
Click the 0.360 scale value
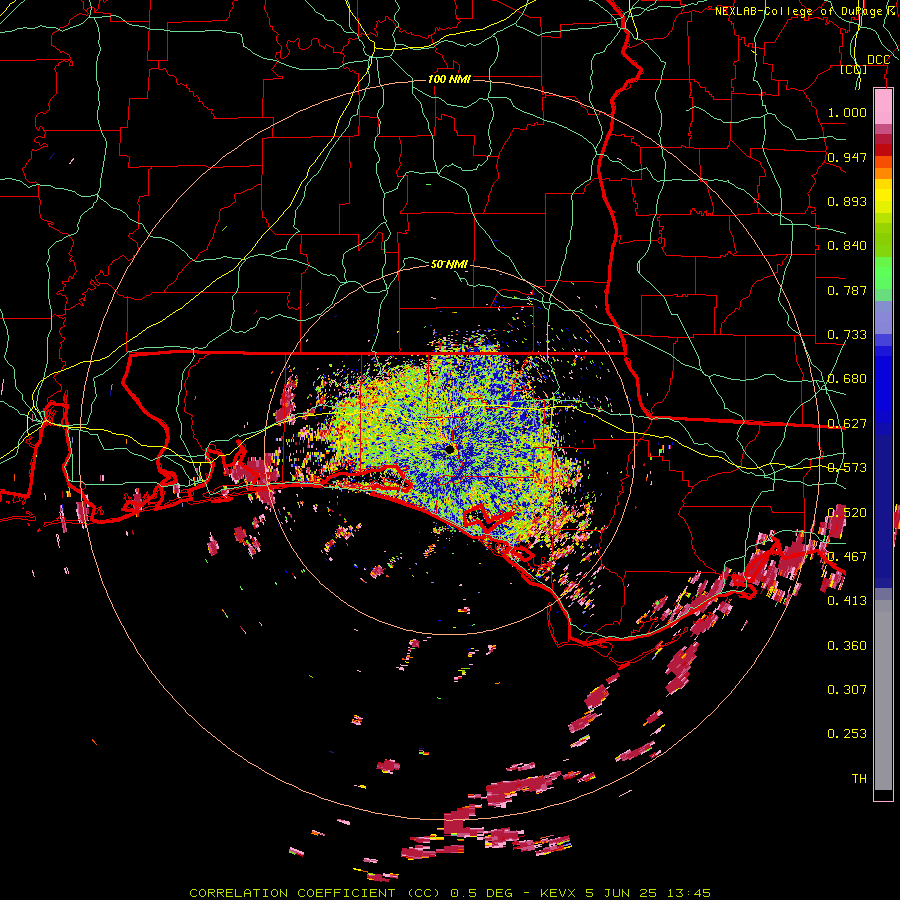coord(847,646)
